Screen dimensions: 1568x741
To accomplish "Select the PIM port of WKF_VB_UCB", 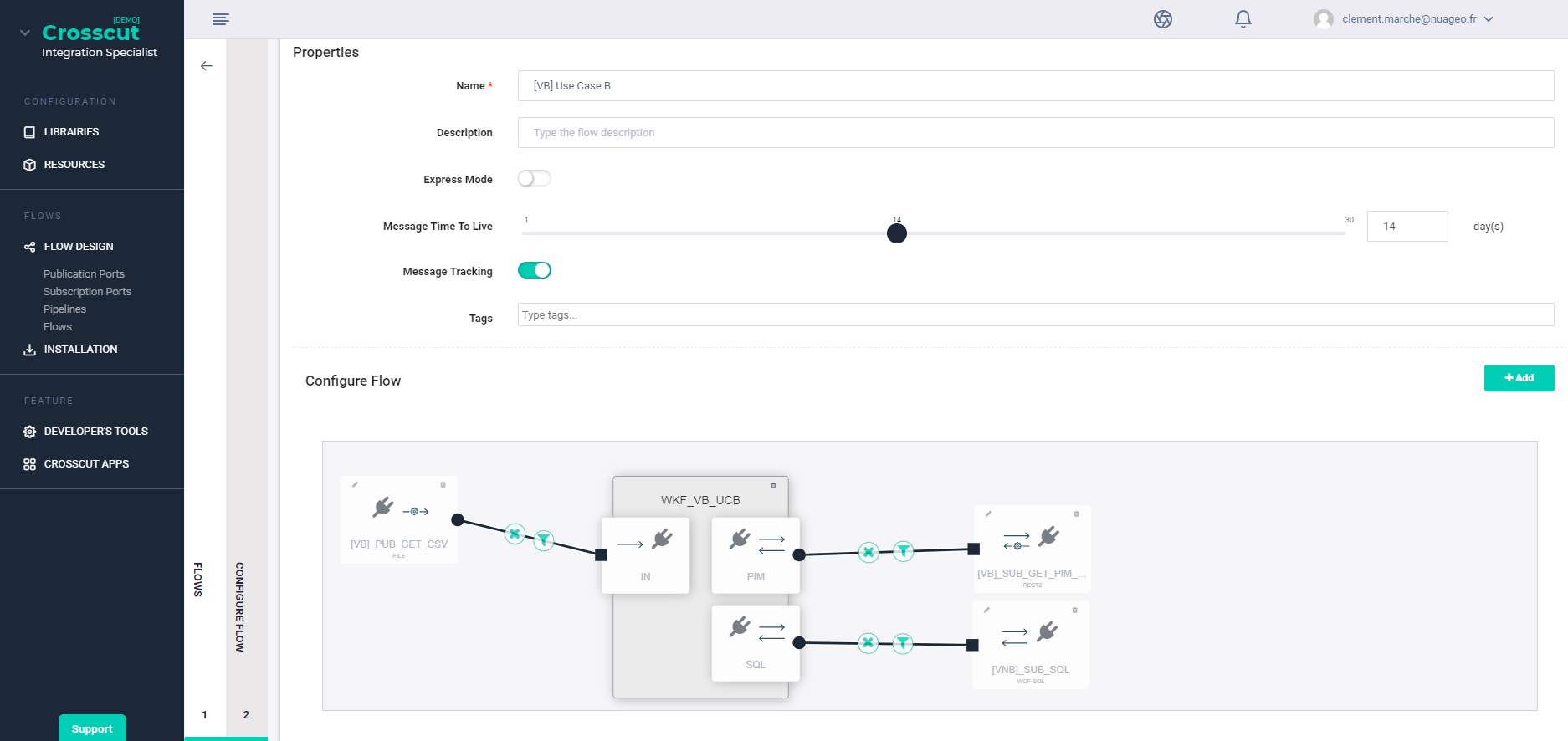I will [x=756, y=555].
